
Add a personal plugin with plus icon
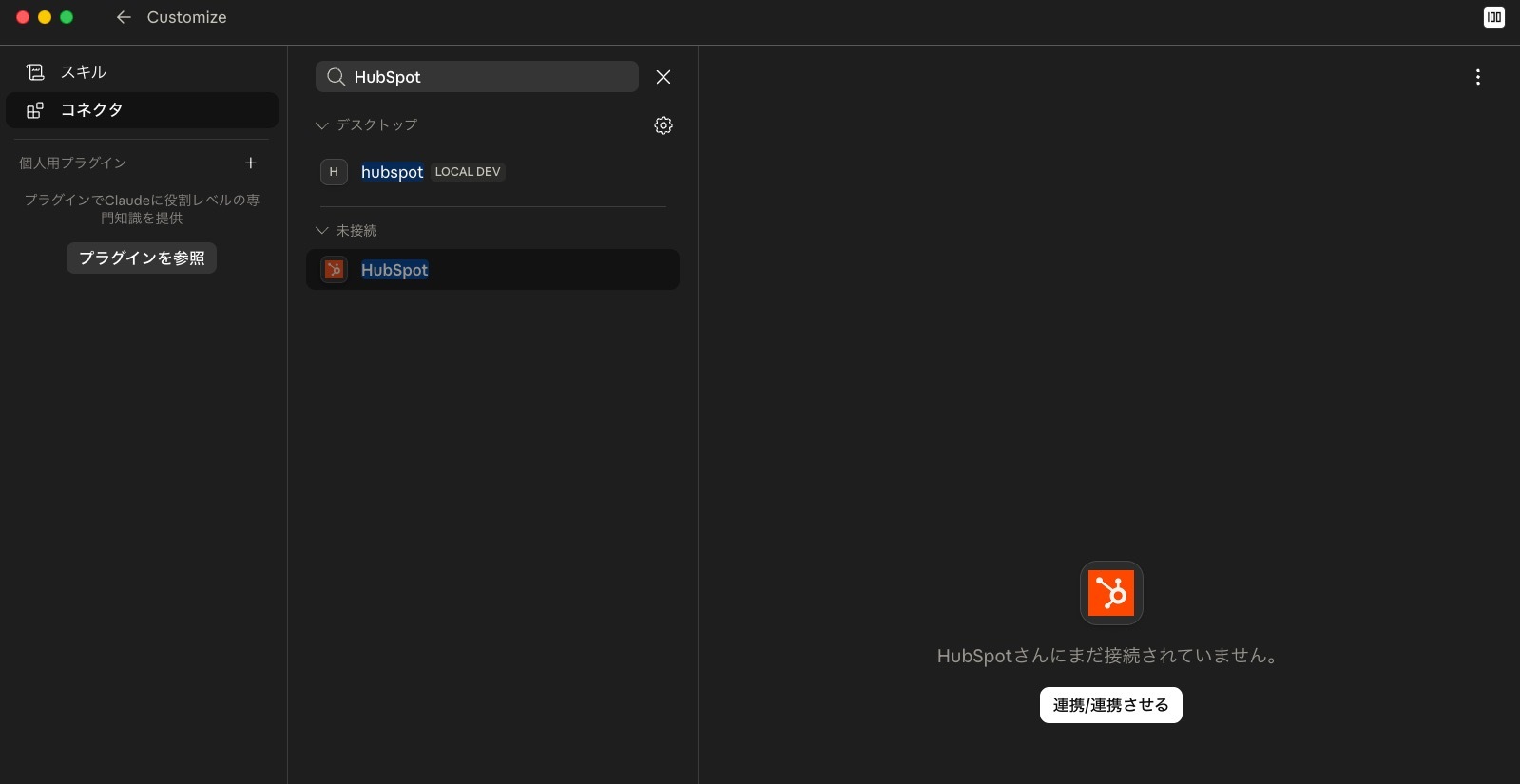point(251,163)
